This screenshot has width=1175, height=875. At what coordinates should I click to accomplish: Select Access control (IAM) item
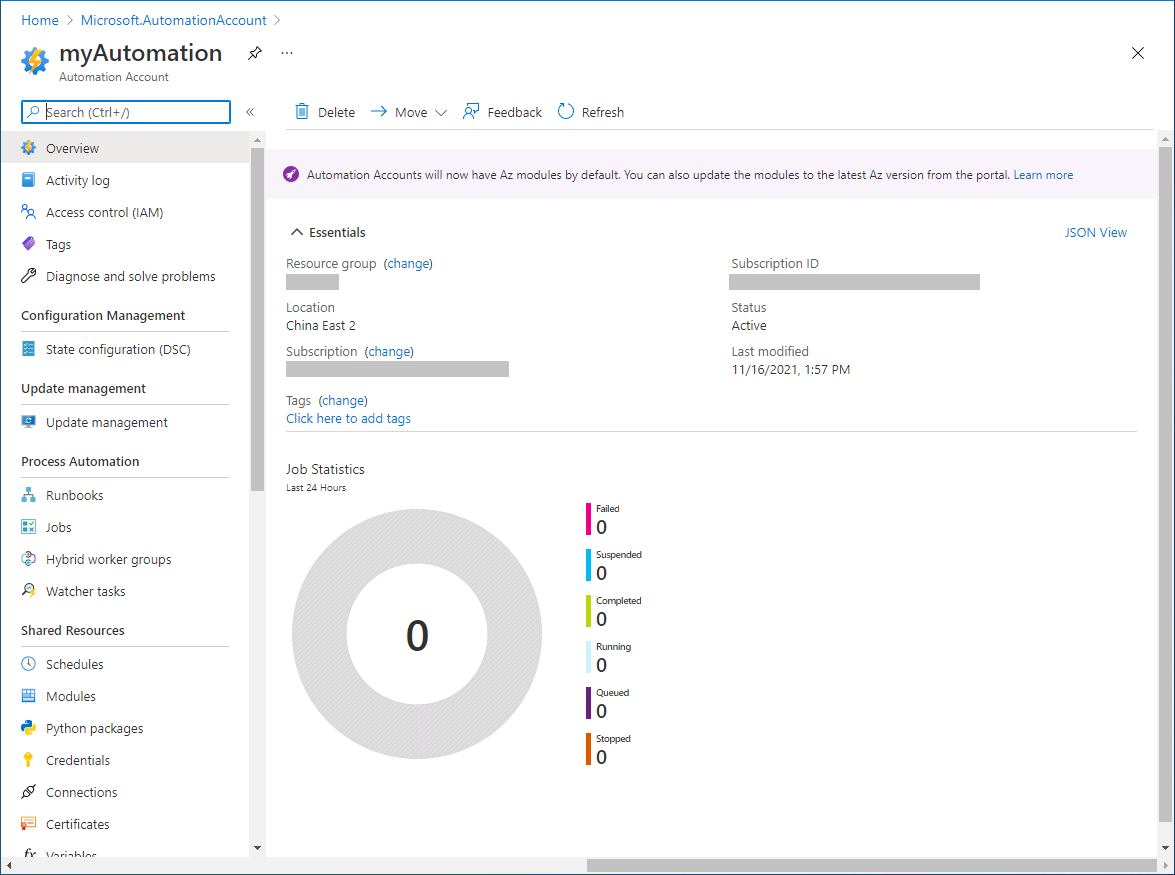[104, 212]
